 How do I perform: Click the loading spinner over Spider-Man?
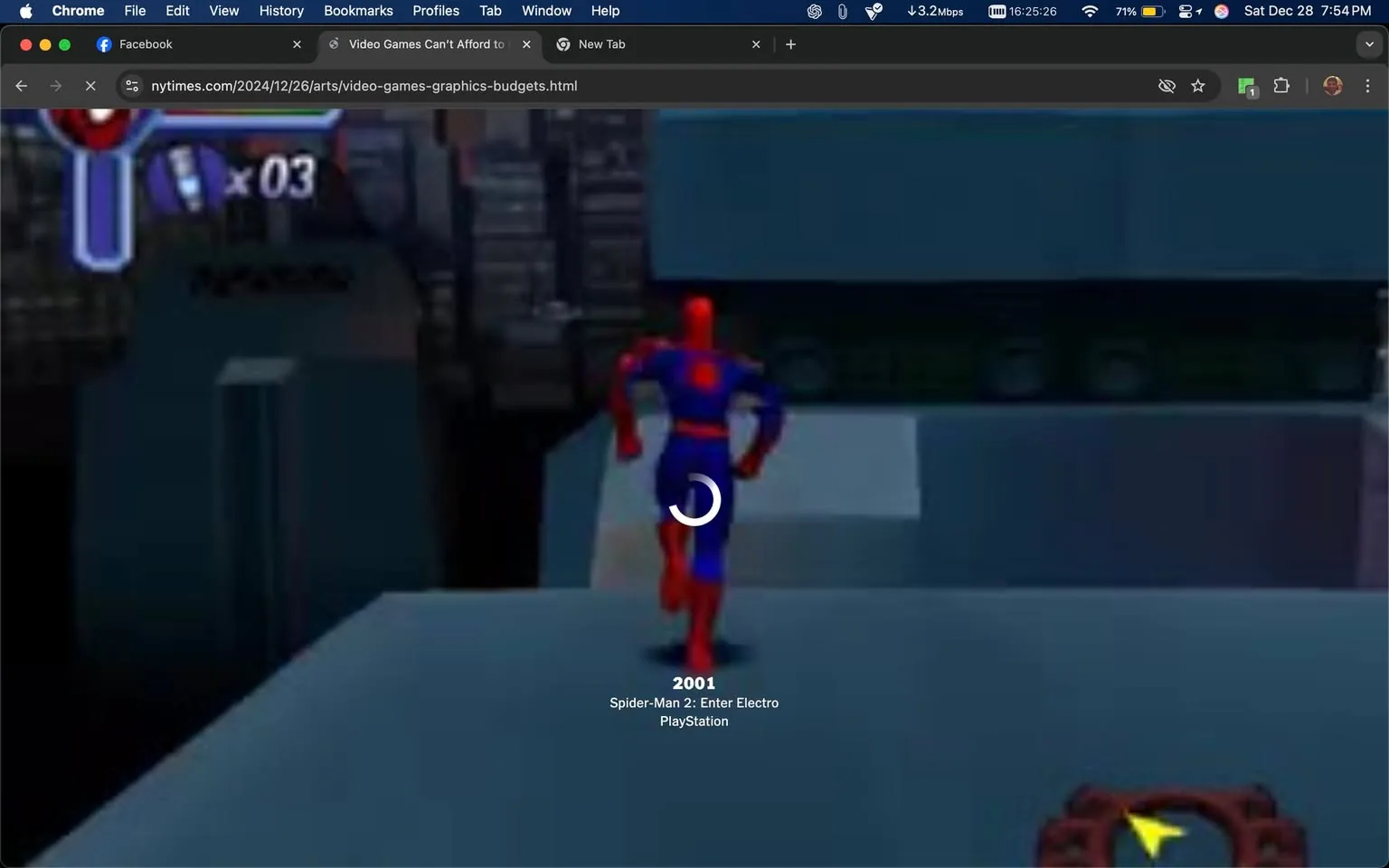pos(694,499)
